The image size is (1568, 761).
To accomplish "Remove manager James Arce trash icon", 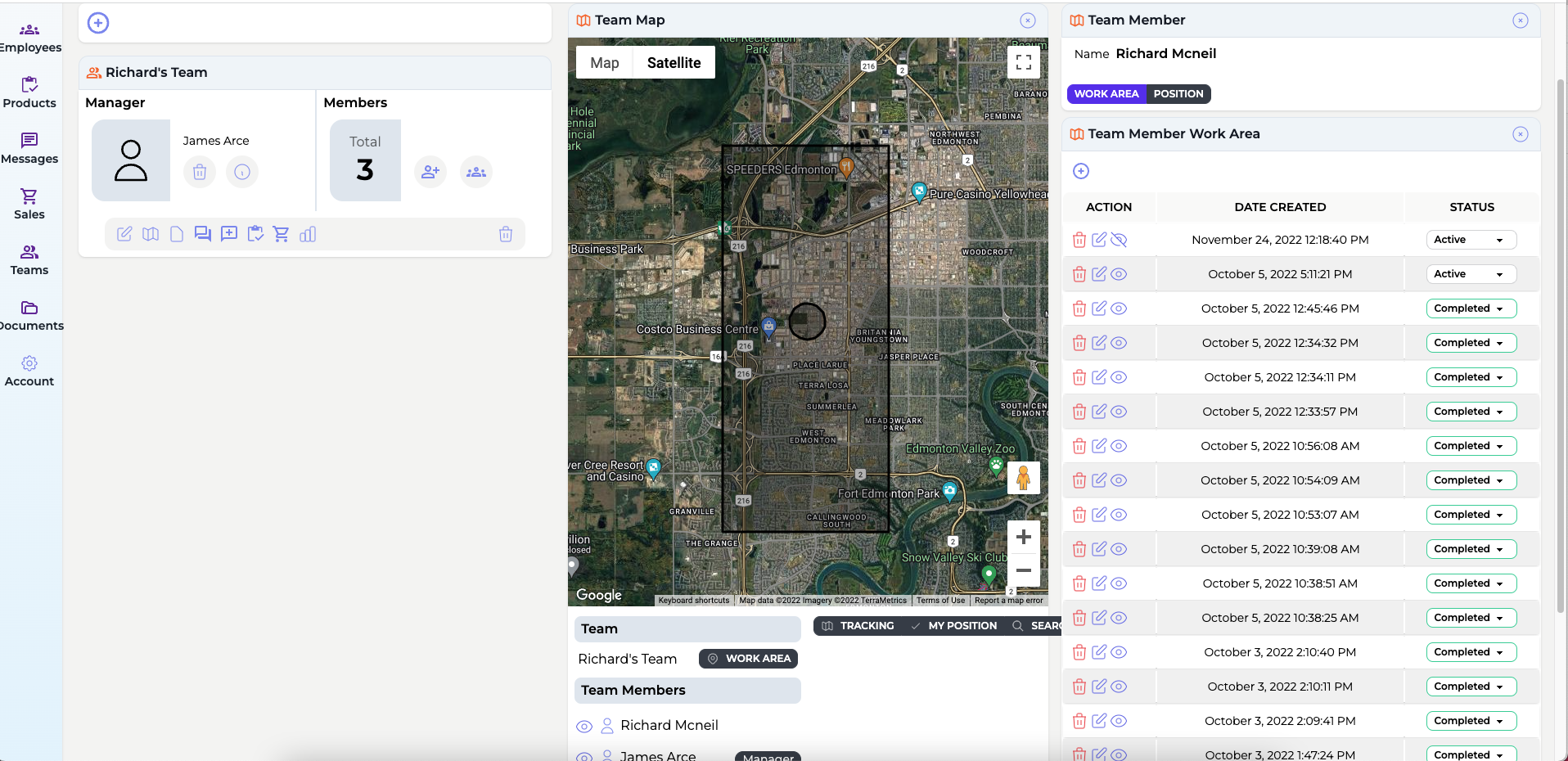I will tap(200, 172).
